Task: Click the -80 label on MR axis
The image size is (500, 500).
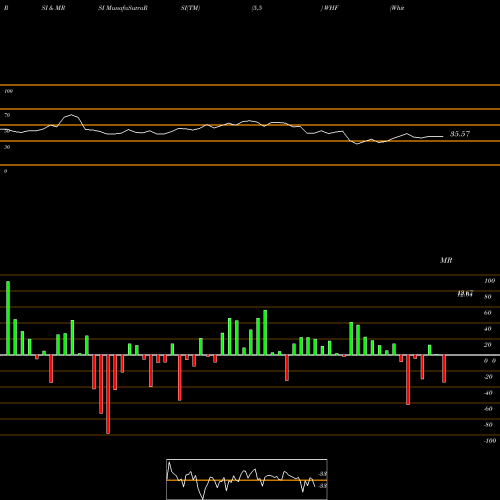Action: (488, 425)
